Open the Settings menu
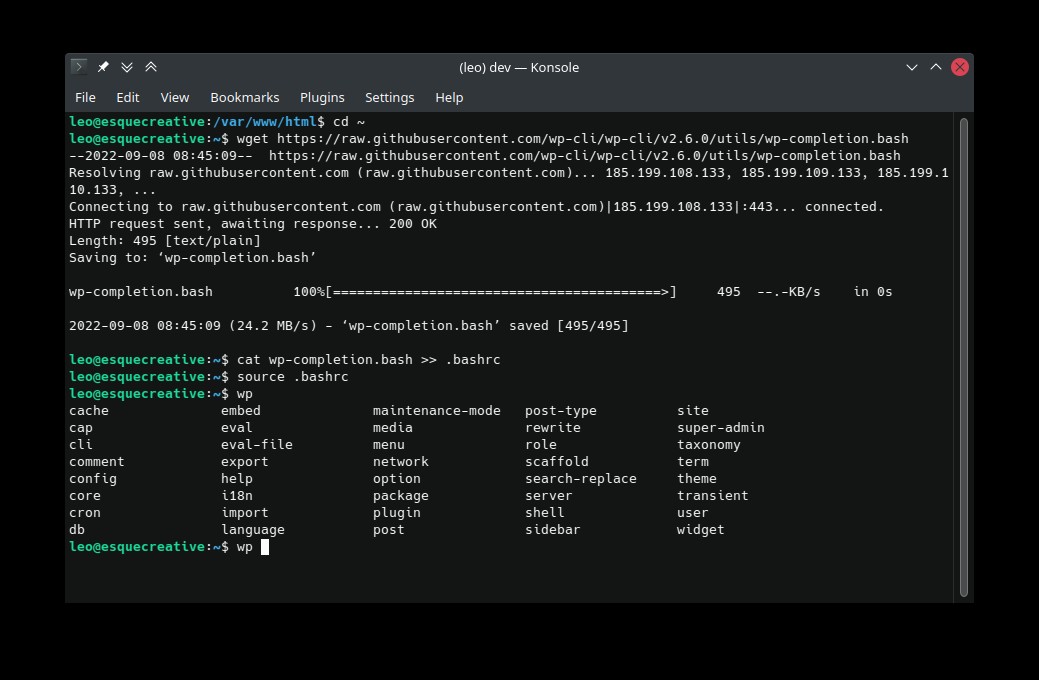This screenshot has width=1039, height=680. tap(390, 97)
